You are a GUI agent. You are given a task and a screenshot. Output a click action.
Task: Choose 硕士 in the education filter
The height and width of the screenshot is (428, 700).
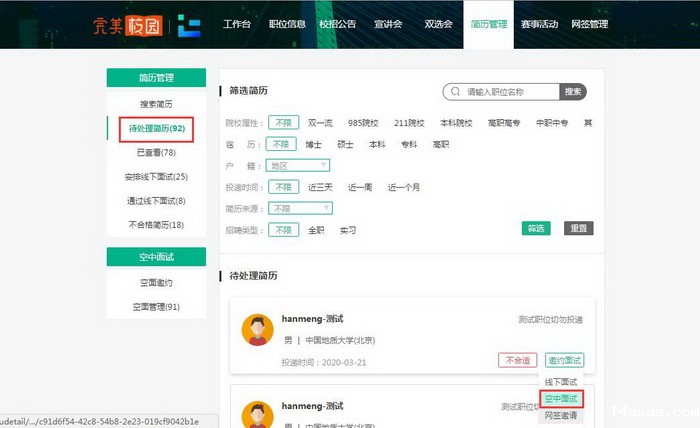[344, 144]
